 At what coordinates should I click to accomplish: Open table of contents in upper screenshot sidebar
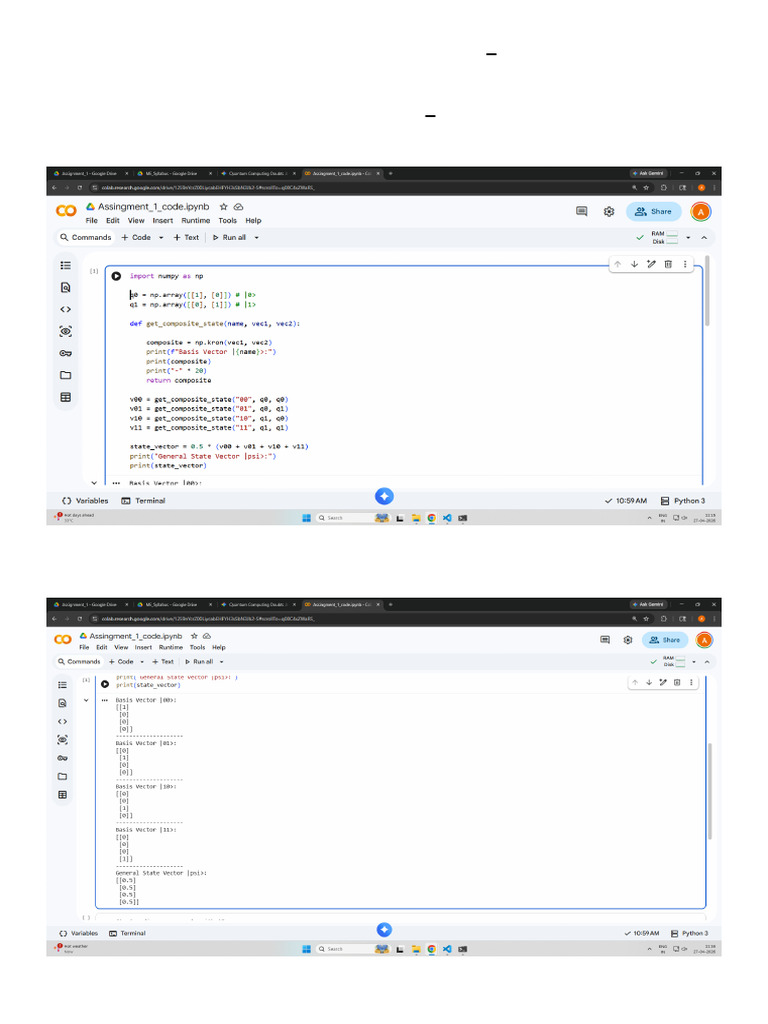65,265
